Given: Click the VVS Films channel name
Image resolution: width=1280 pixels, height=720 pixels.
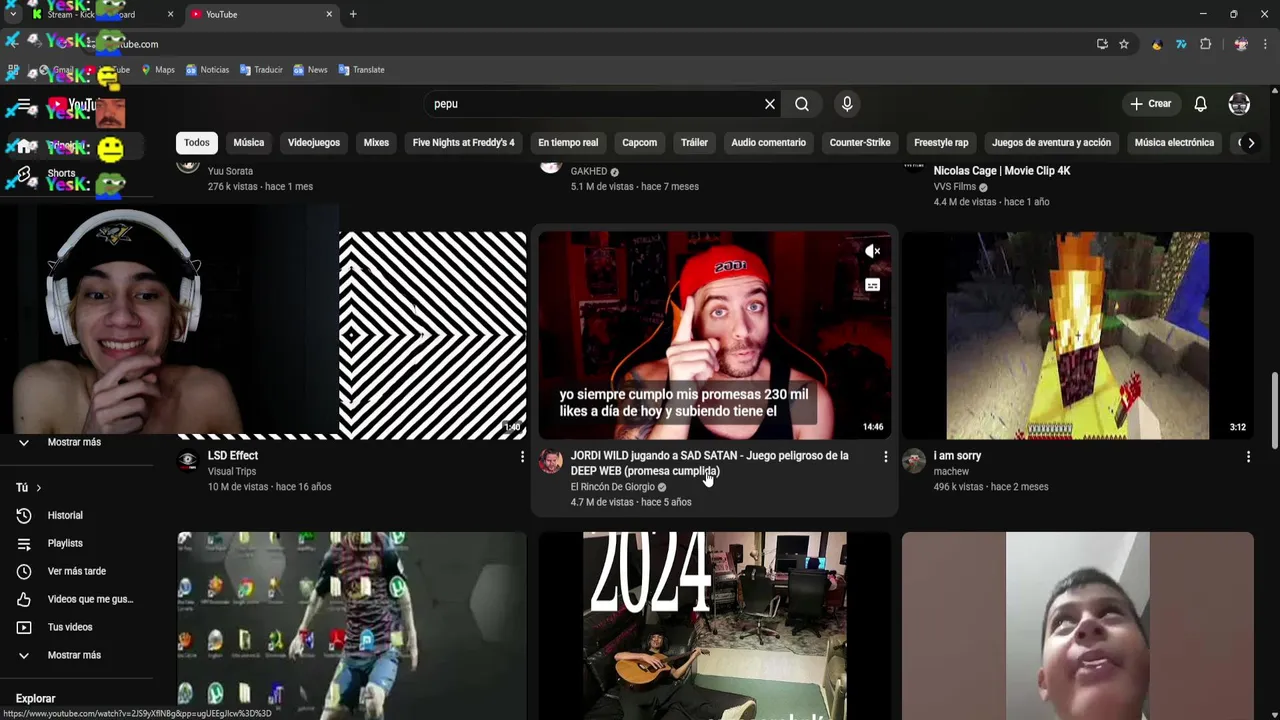Looking at the screenshot, I should click(954, 187).
